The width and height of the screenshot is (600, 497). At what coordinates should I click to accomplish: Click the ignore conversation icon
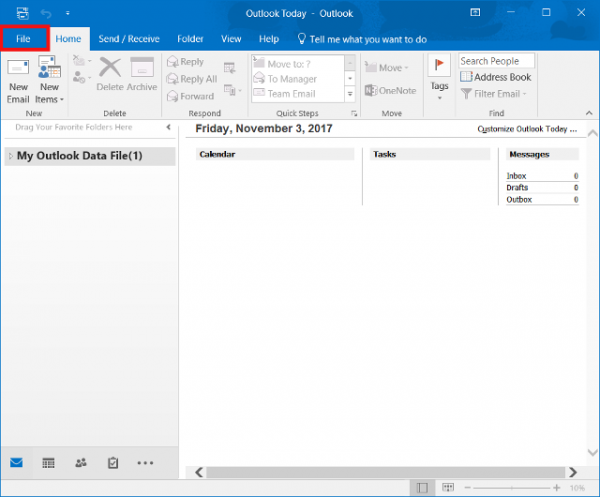coord(78,60)
